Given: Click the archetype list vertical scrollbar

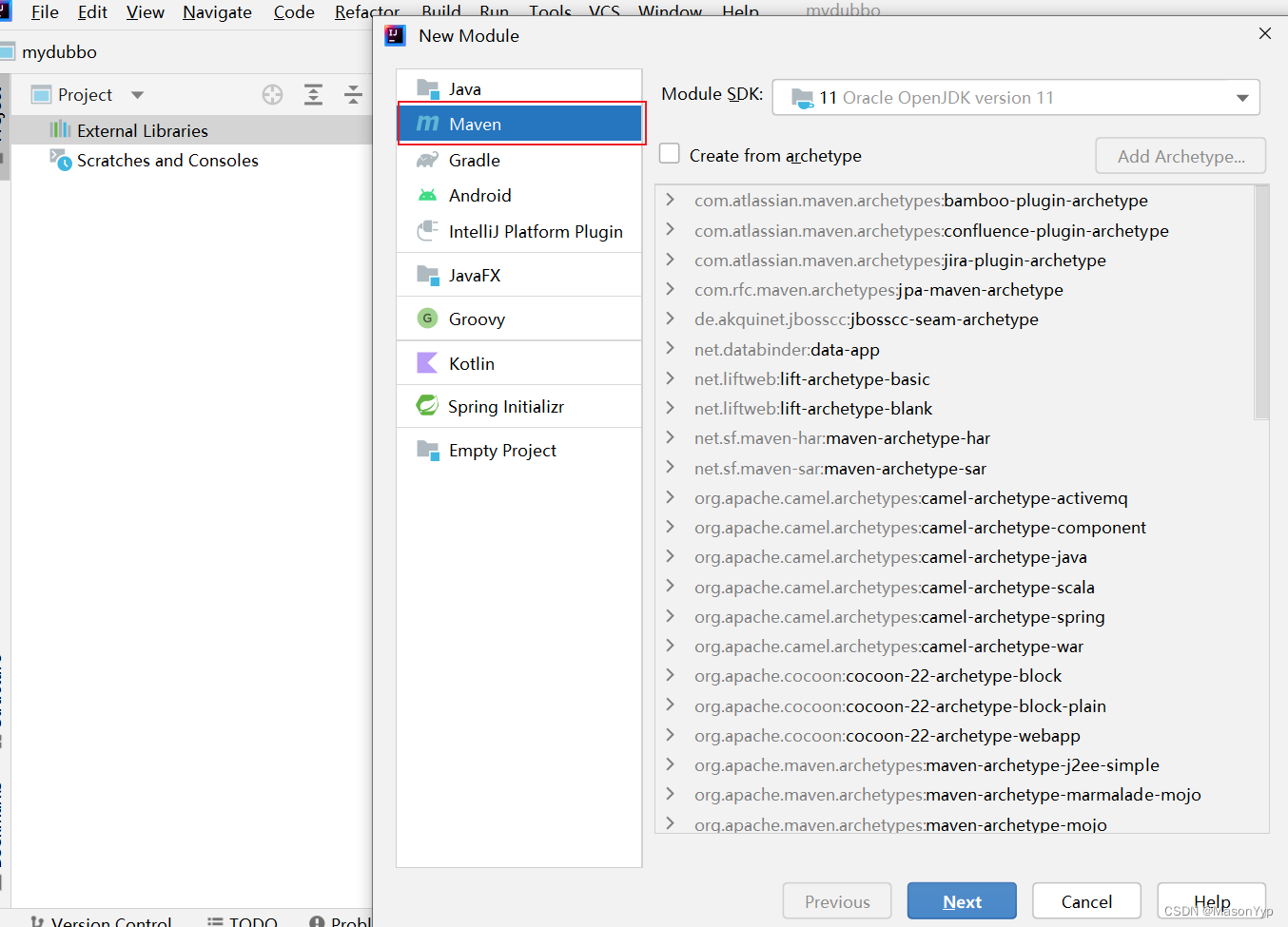Looking at the screenshot, I should [x=1261, y=302].
